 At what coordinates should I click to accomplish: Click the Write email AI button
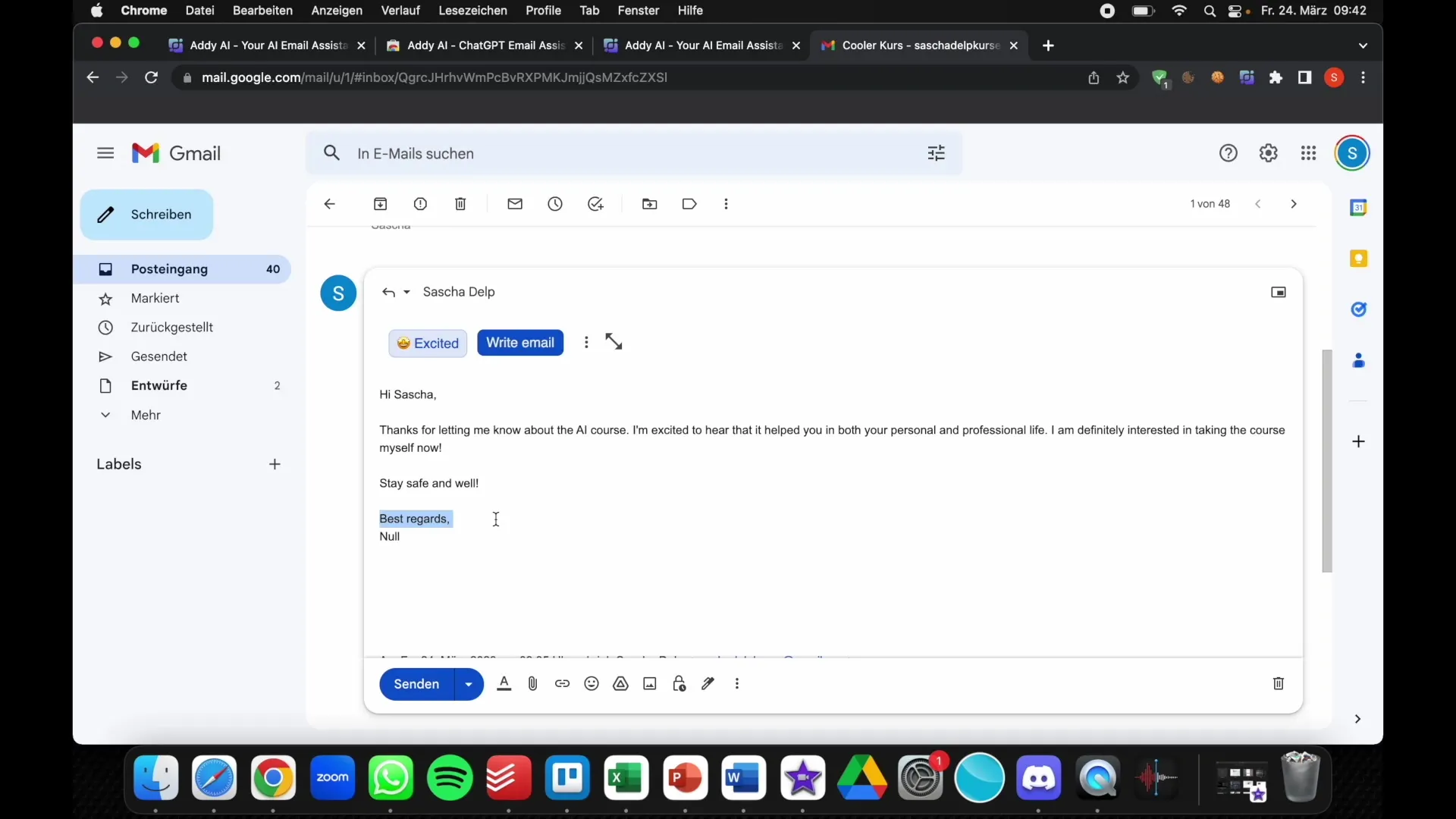click(520, 342)
